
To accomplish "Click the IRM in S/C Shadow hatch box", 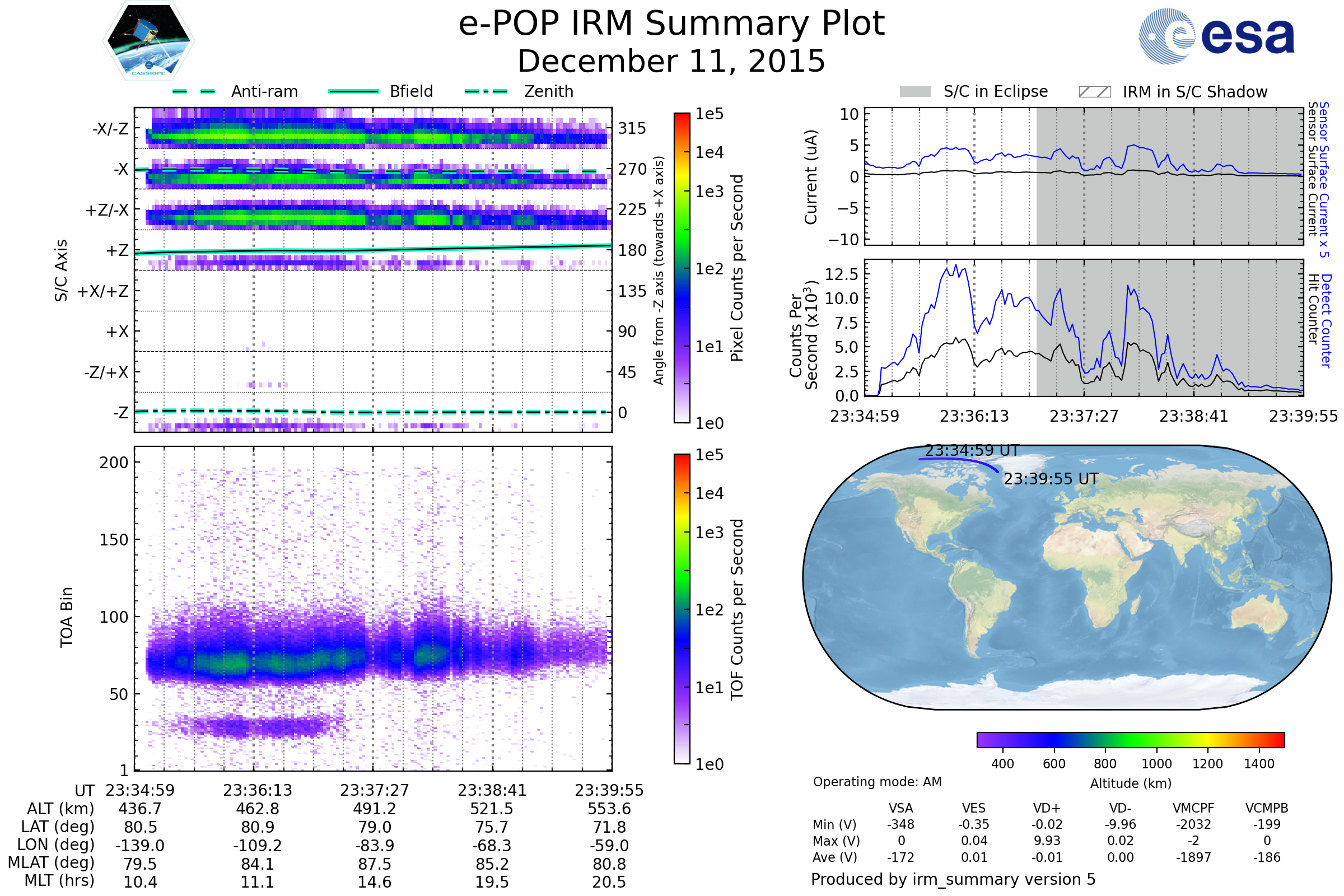I will 1094,92.
